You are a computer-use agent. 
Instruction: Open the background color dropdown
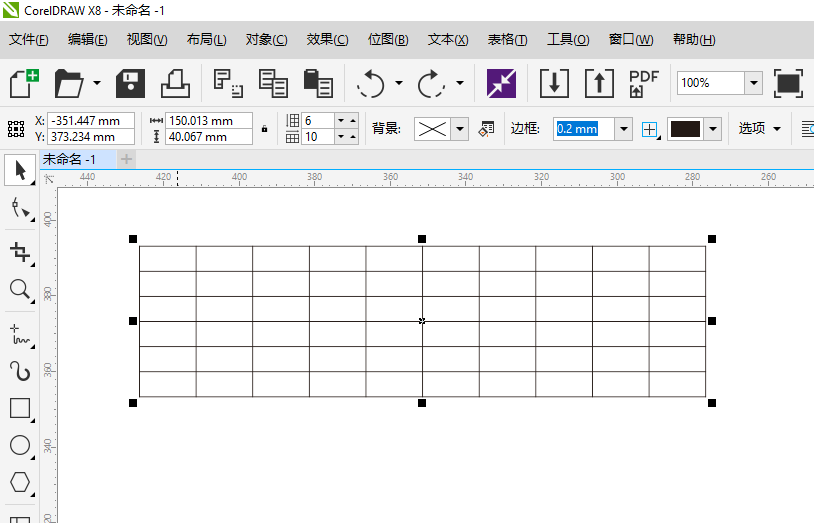(459, 129)
